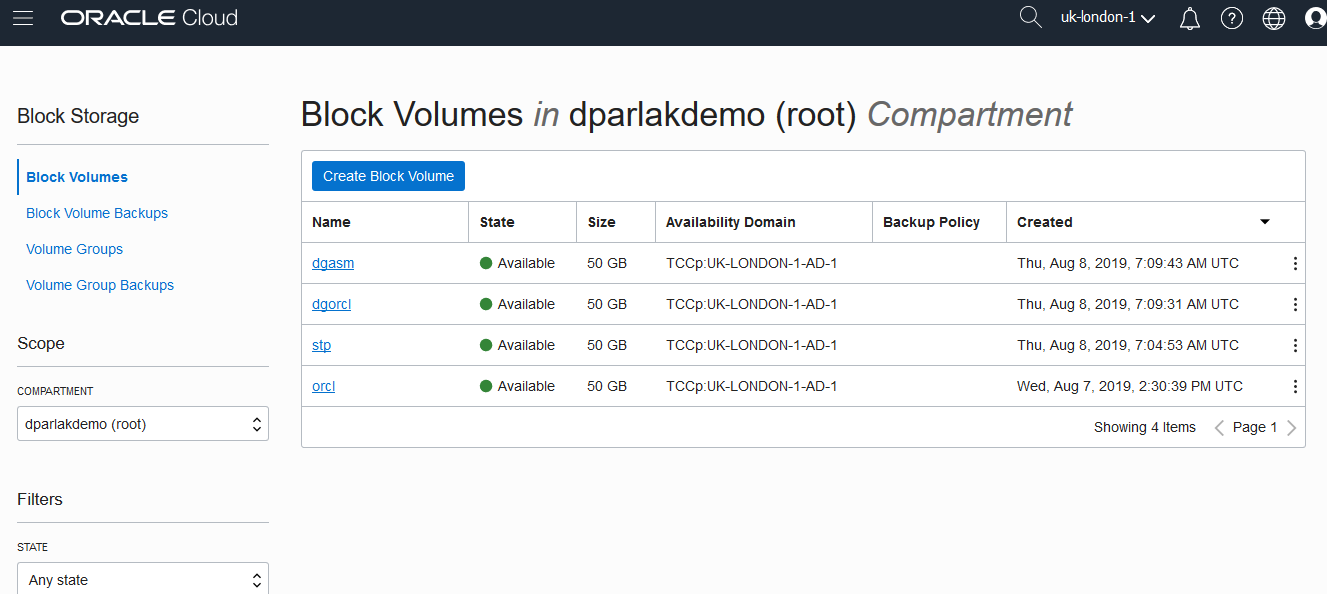Click the Create Block Volume button
Viewport: 1327px width, 594px height.
tap(388, 176)
